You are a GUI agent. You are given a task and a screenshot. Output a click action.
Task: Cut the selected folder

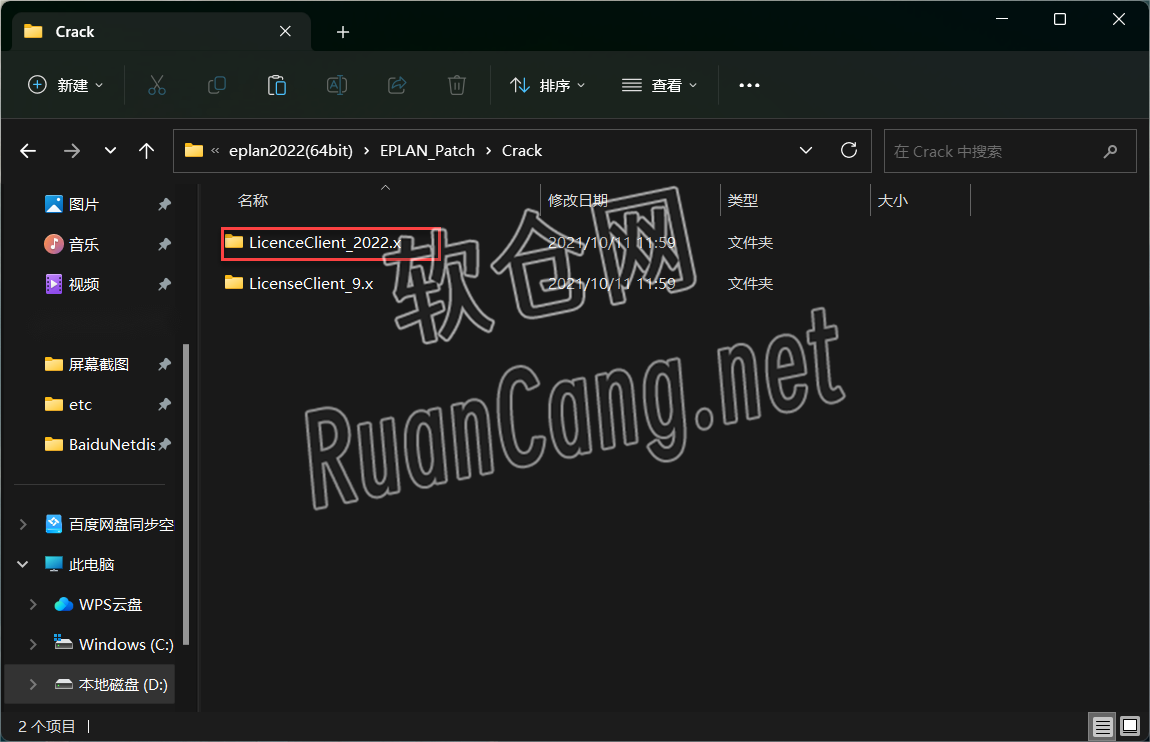pyautogui.click(x=157, y=85)
